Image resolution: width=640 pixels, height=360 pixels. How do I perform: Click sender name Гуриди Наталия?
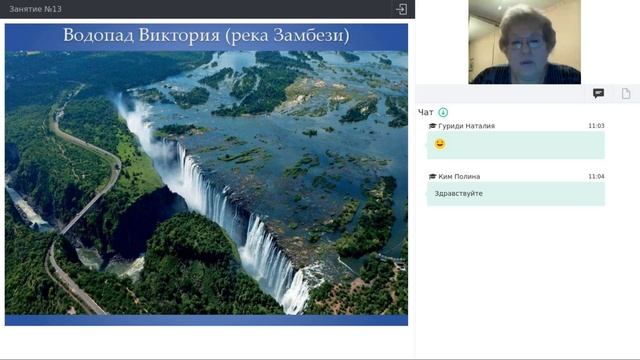466,126
